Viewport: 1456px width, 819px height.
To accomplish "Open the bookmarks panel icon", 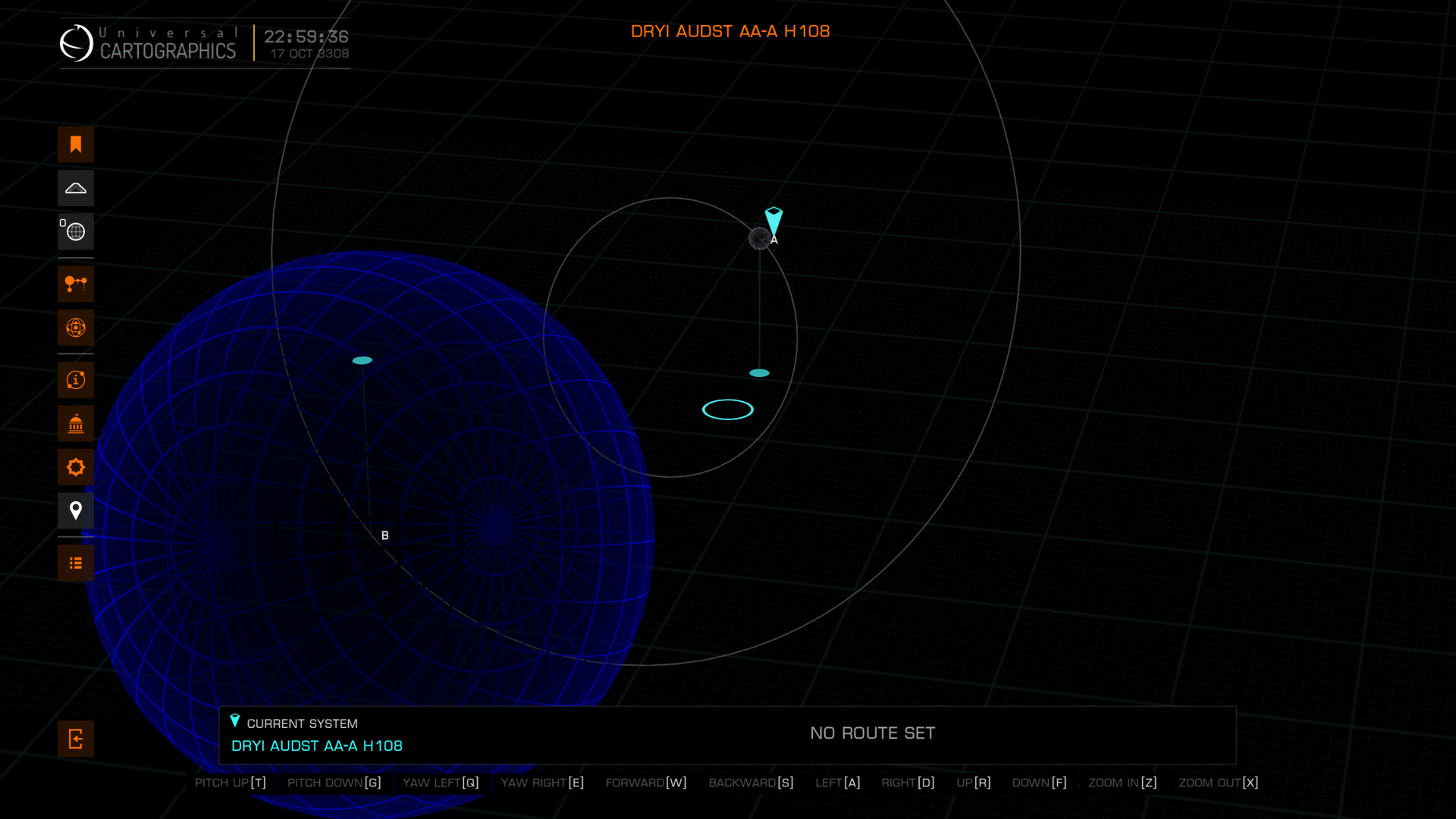I will [x=76, y=144].
